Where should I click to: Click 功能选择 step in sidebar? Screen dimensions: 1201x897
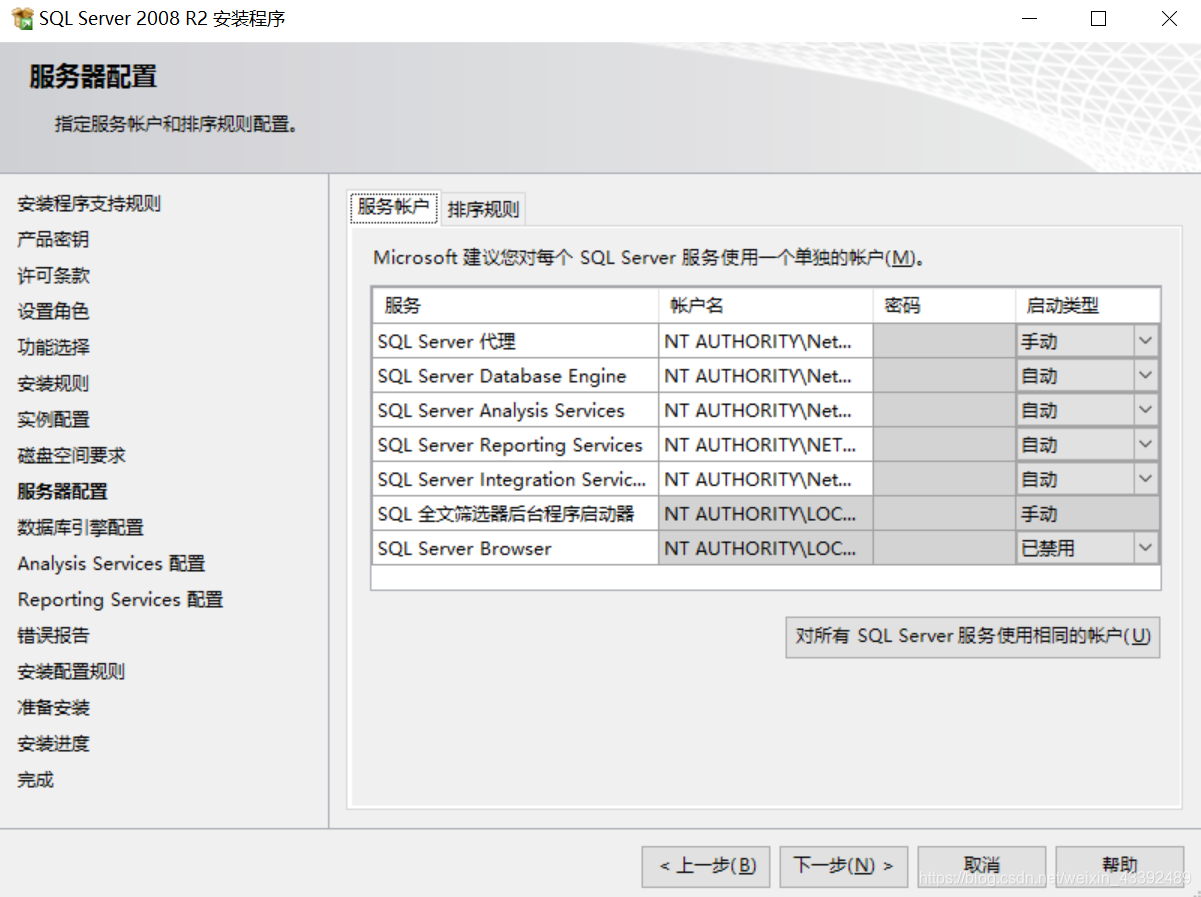(53, 348)
